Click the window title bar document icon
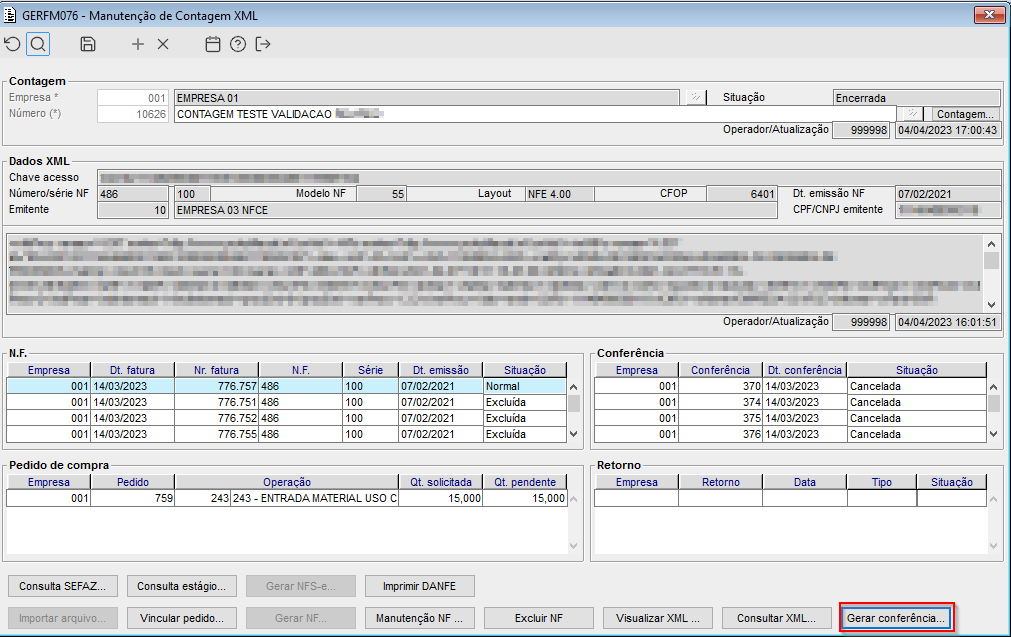This screenshot has width=1011, height=637. tap(10, 15)
